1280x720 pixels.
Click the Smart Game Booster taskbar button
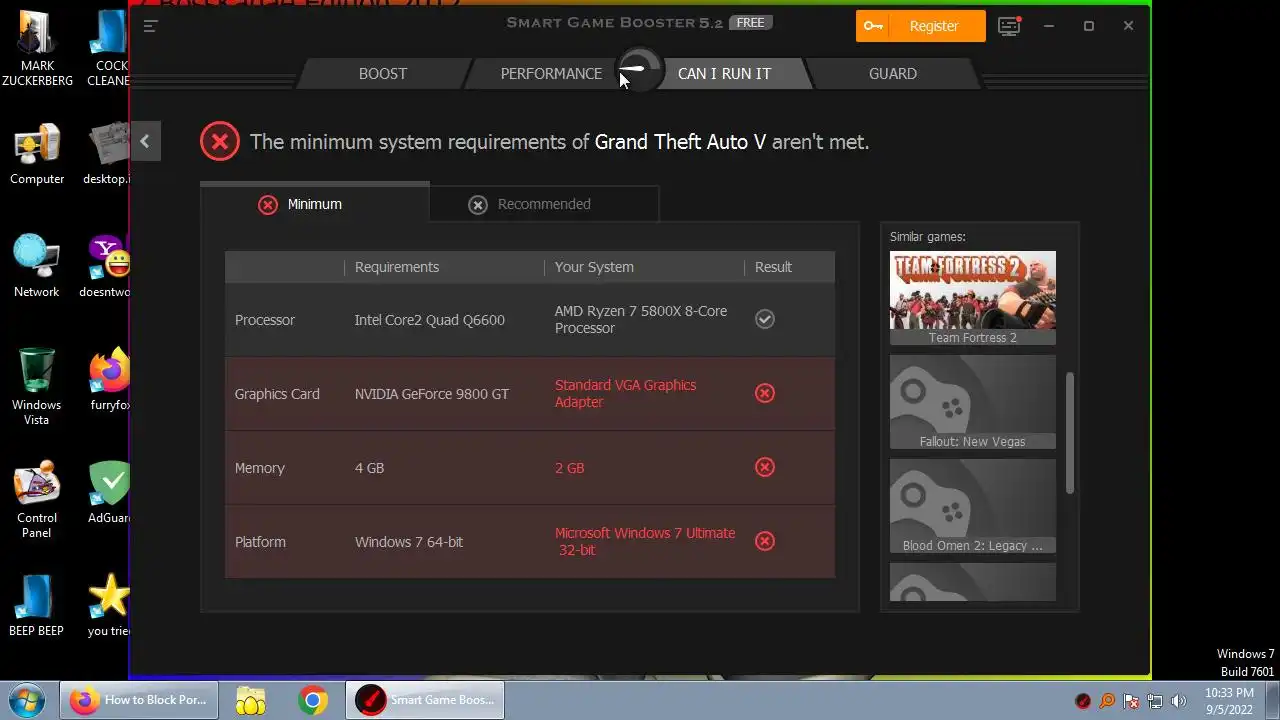[x=425, y=700]
